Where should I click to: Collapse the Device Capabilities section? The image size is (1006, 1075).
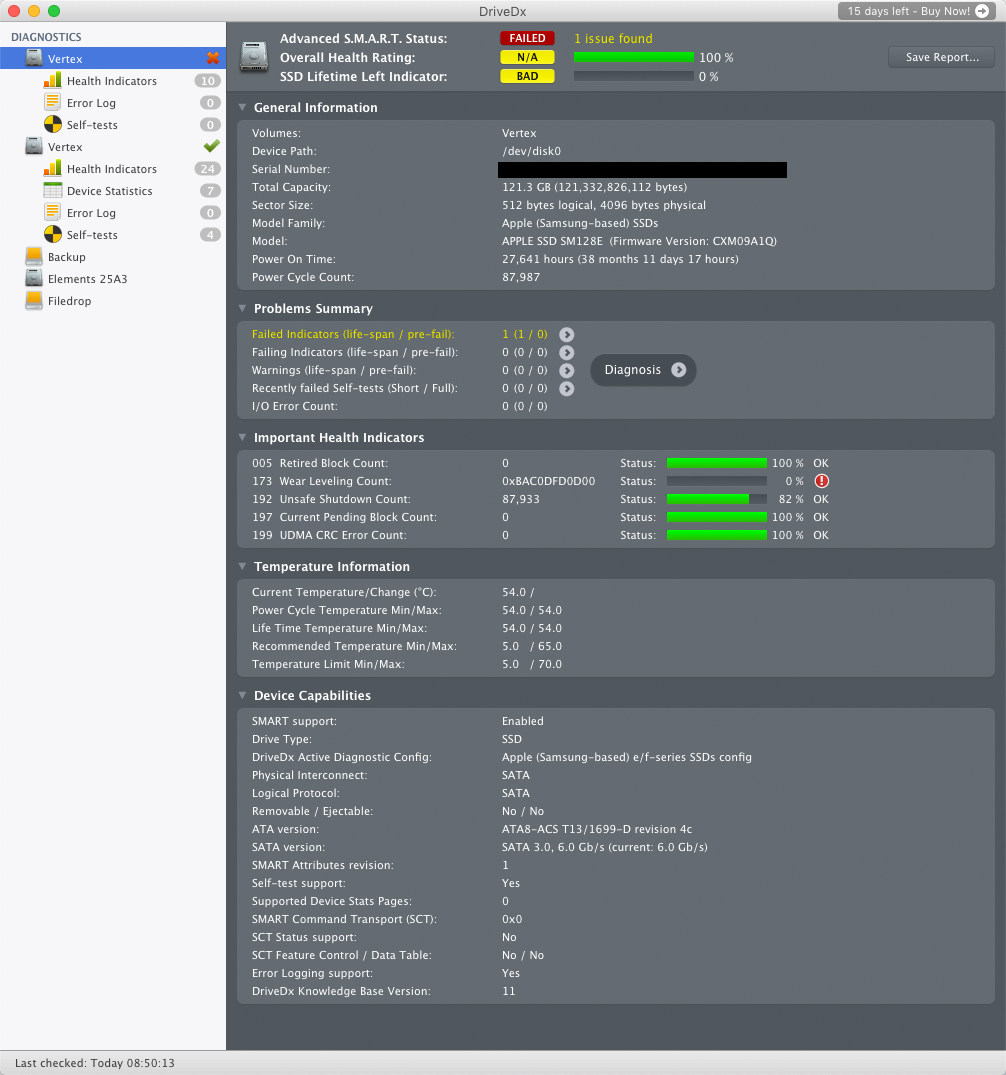coord(242,695)
